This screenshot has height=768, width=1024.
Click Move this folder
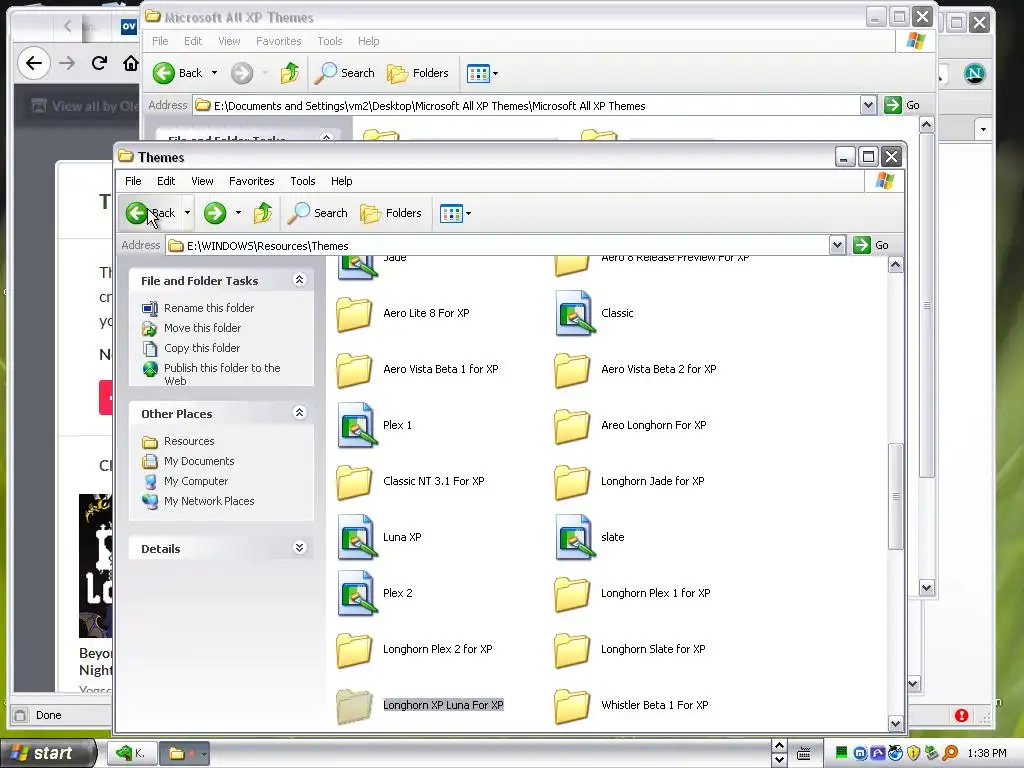pos(192,328)
